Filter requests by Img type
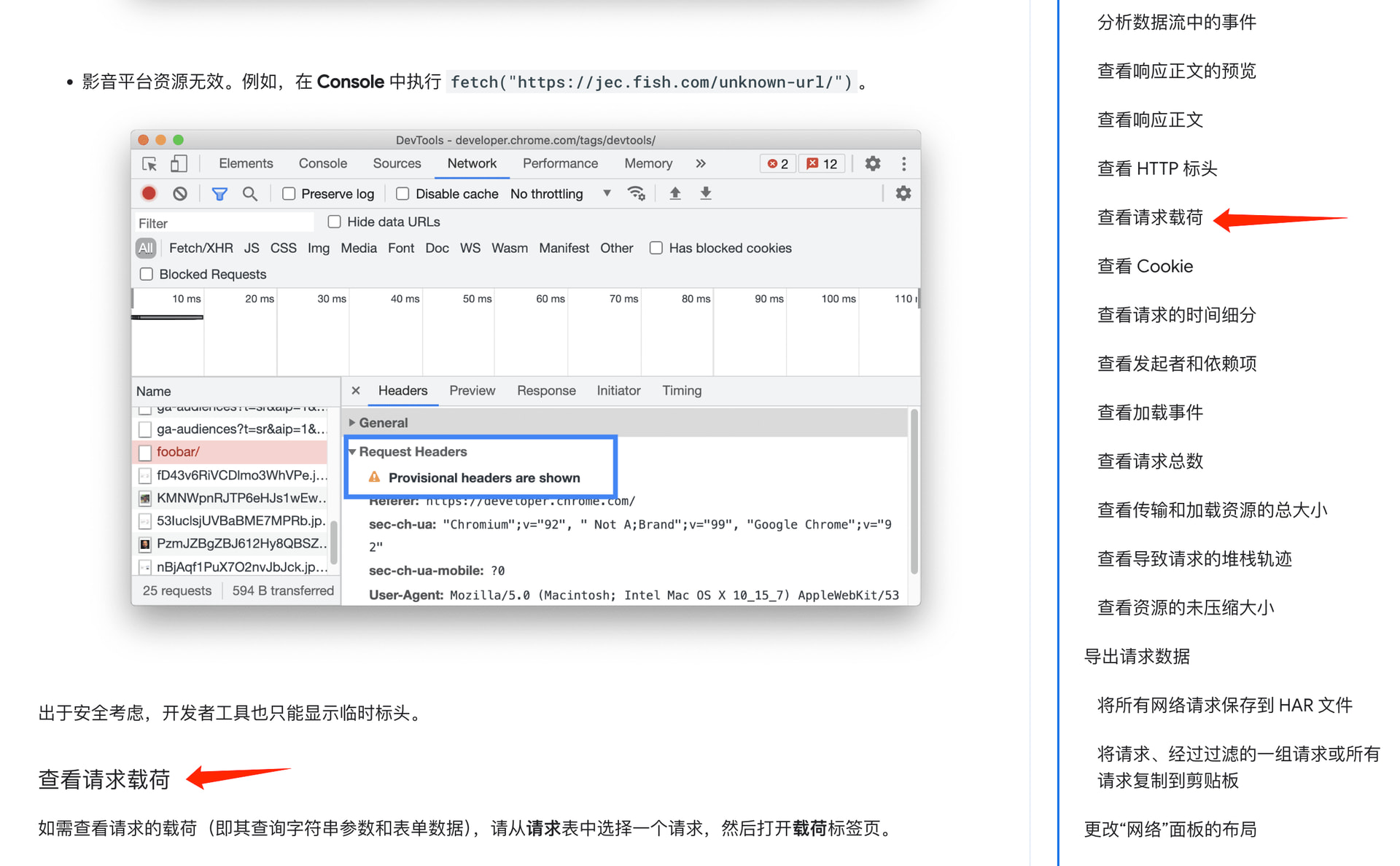 pos(319,248)
